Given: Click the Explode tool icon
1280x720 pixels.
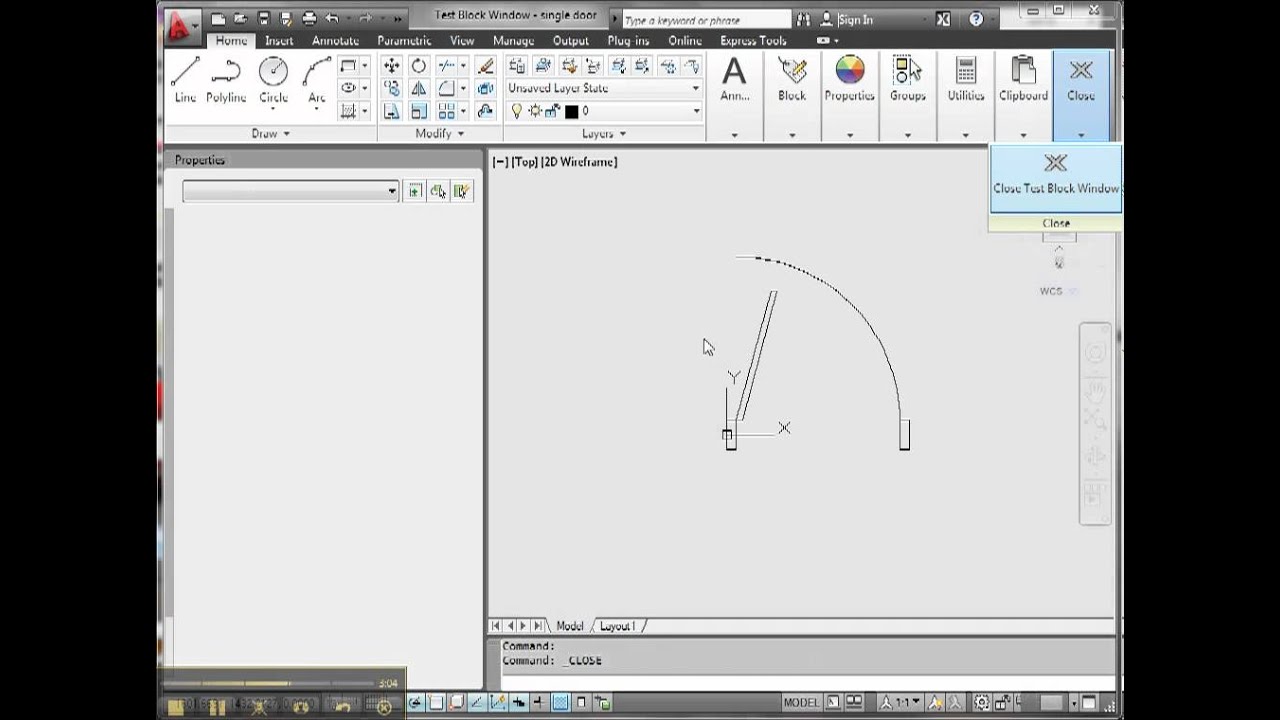Looking at the screenshot, I should click(x=486, y=88).
